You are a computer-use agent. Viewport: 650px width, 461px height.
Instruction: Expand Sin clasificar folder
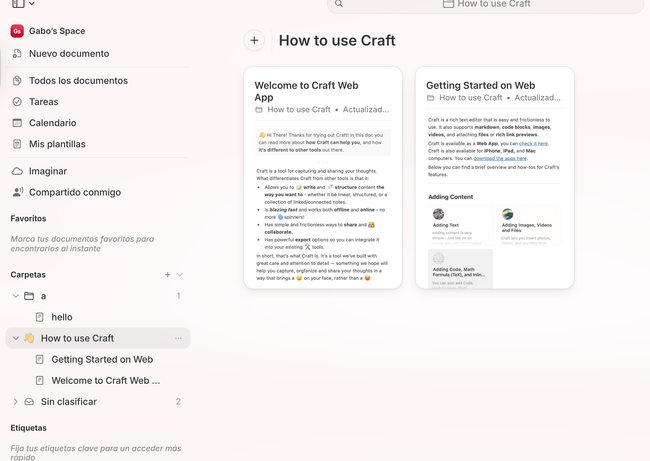[16, 402]
